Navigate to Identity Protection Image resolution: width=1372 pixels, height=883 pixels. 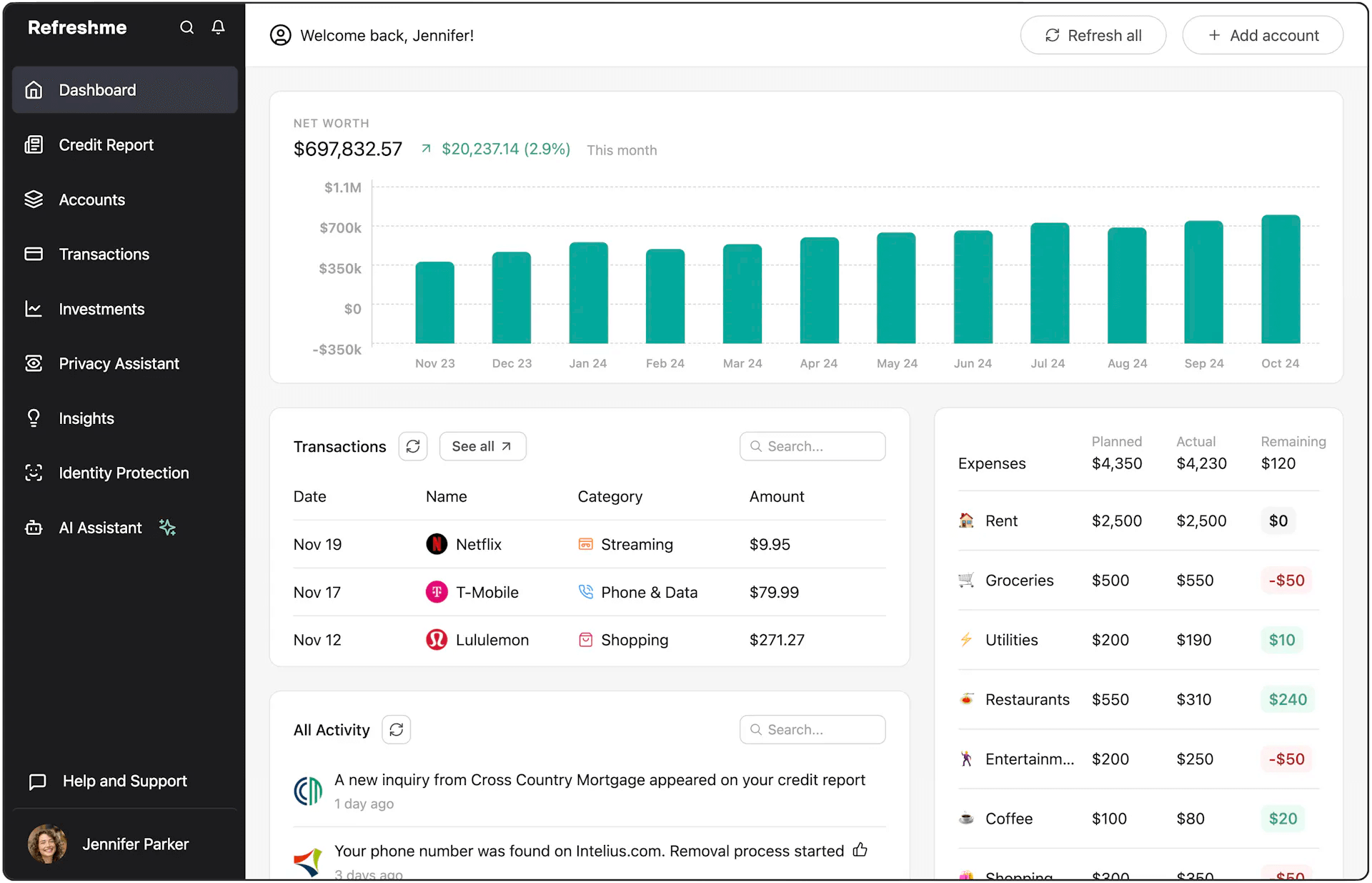[x=124, y=473]
